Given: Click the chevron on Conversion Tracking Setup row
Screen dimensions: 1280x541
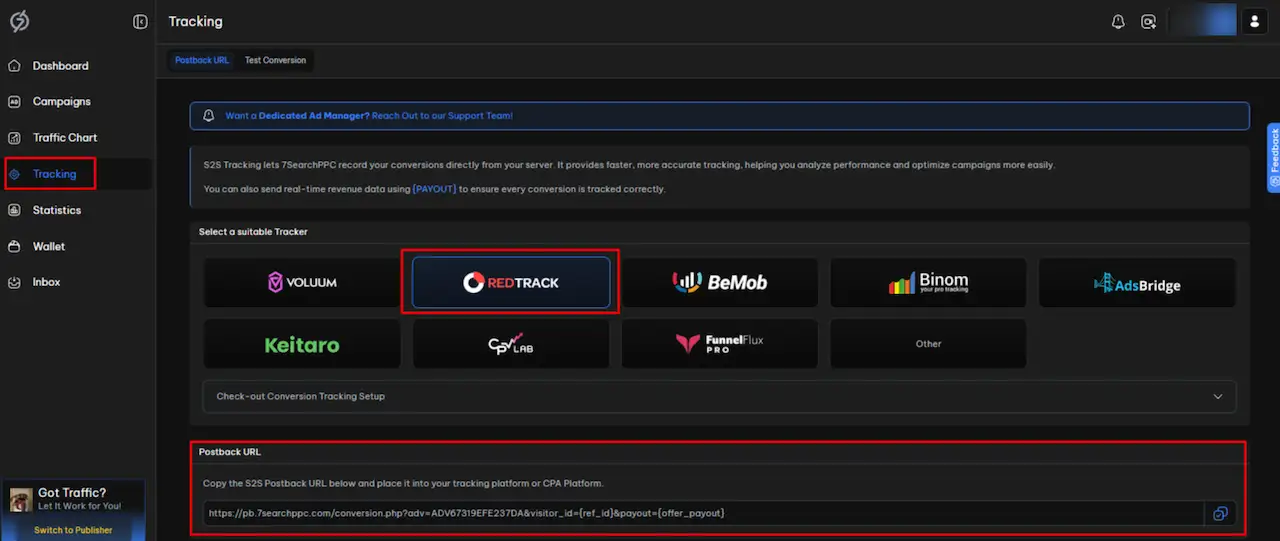Looking at the screenshot, I should (x=1218, y=396).
